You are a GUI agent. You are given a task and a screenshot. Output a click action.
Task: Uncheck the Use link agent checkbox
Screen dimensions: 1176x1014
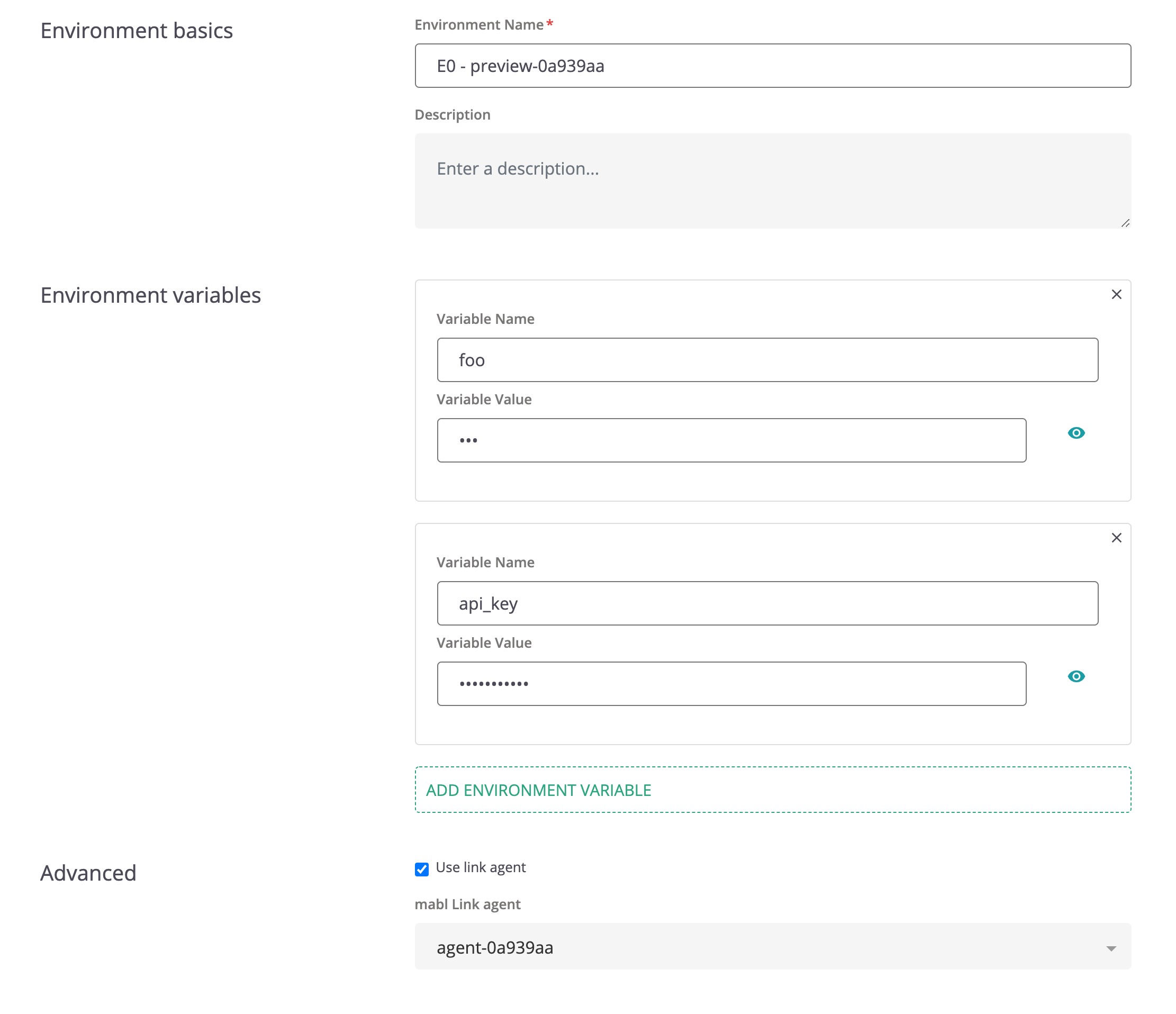(422, 869)
